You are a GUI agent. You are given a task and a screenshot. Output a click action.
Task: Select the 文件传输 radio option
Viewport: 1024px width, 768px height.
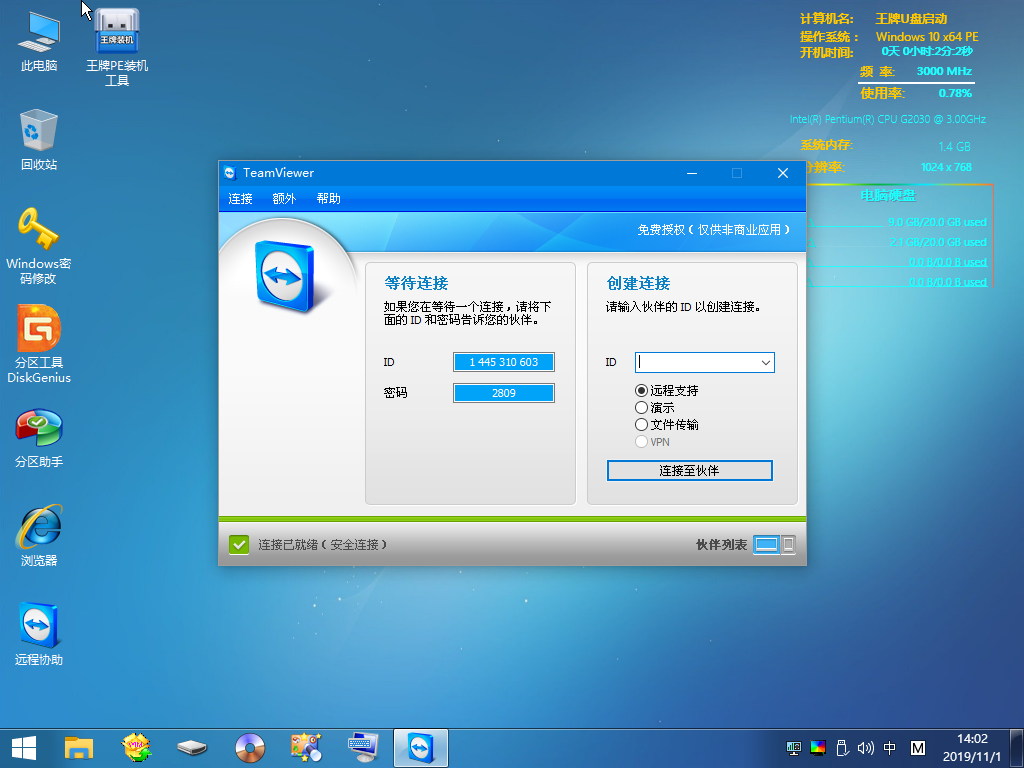click(667, 424)
